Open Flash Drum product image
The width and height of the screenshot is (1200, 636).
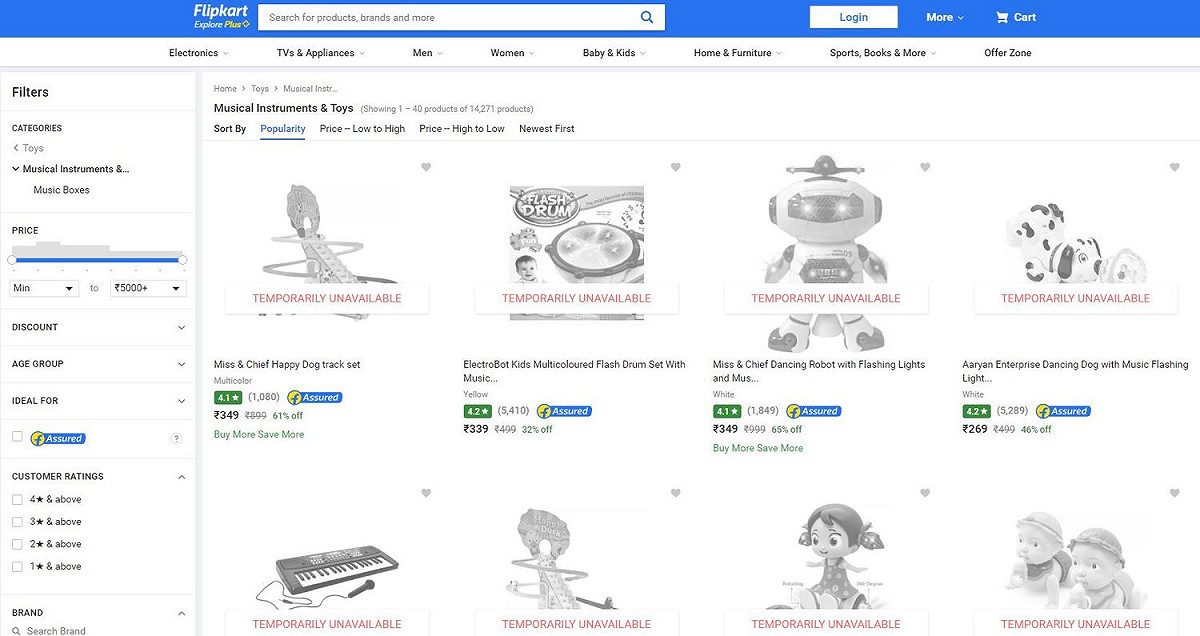[x=576, y=252]
